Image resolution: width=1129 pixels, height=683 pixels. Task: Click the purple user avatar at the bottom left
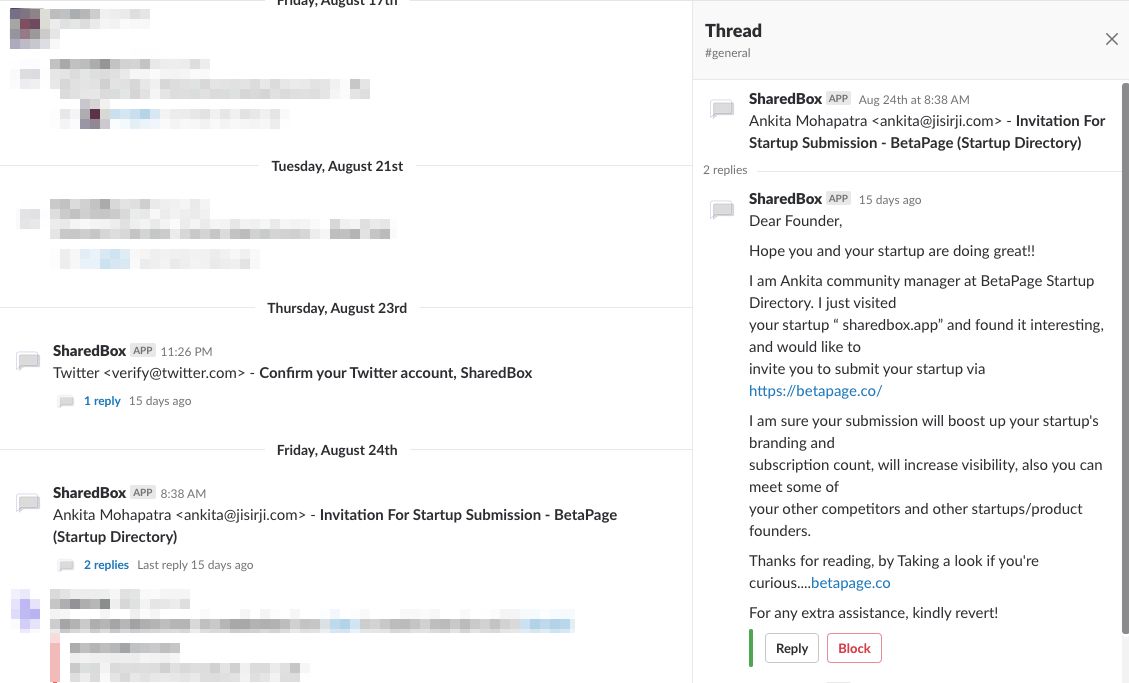[25, 608]
